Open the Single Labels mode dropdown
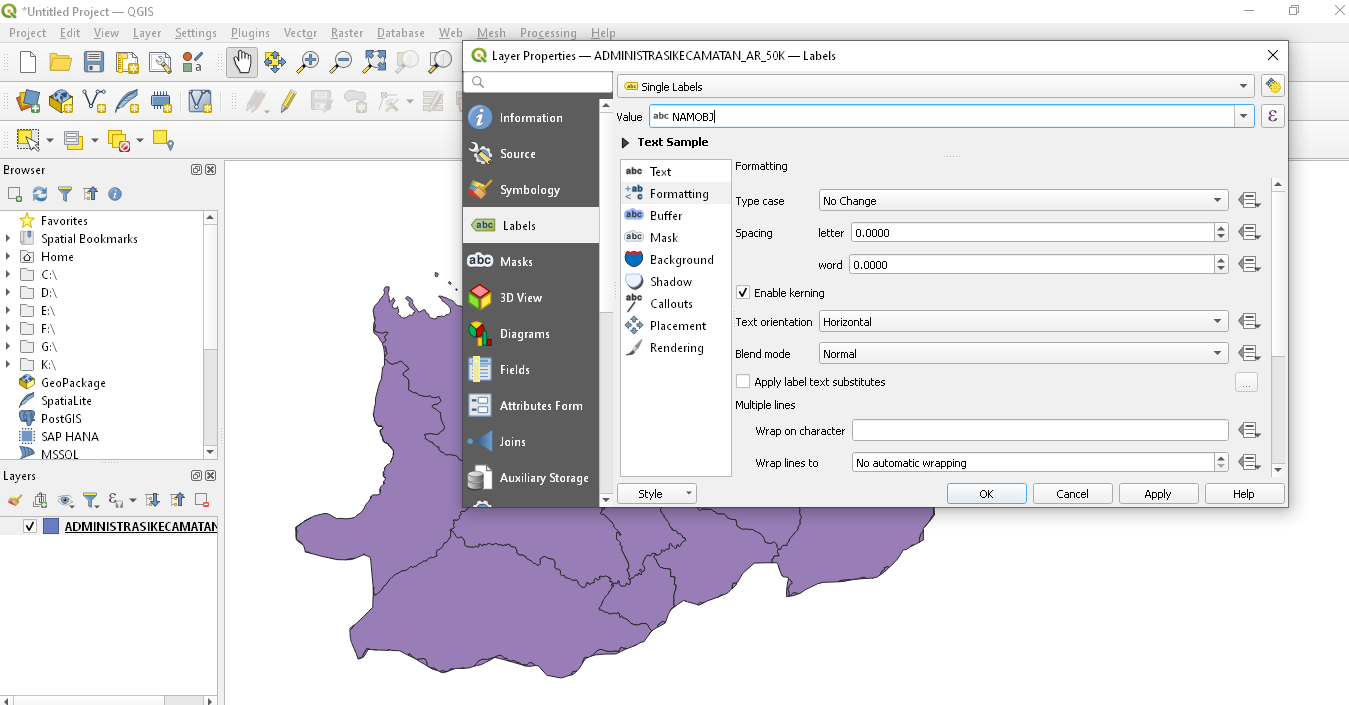 935,87
